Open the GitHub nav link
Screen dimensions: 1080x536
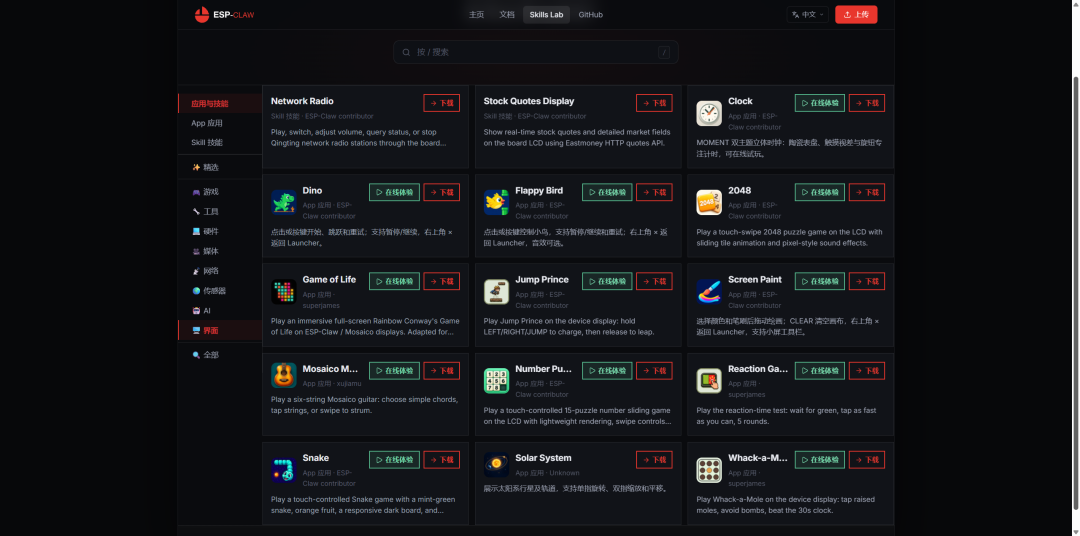click(590, 14)
